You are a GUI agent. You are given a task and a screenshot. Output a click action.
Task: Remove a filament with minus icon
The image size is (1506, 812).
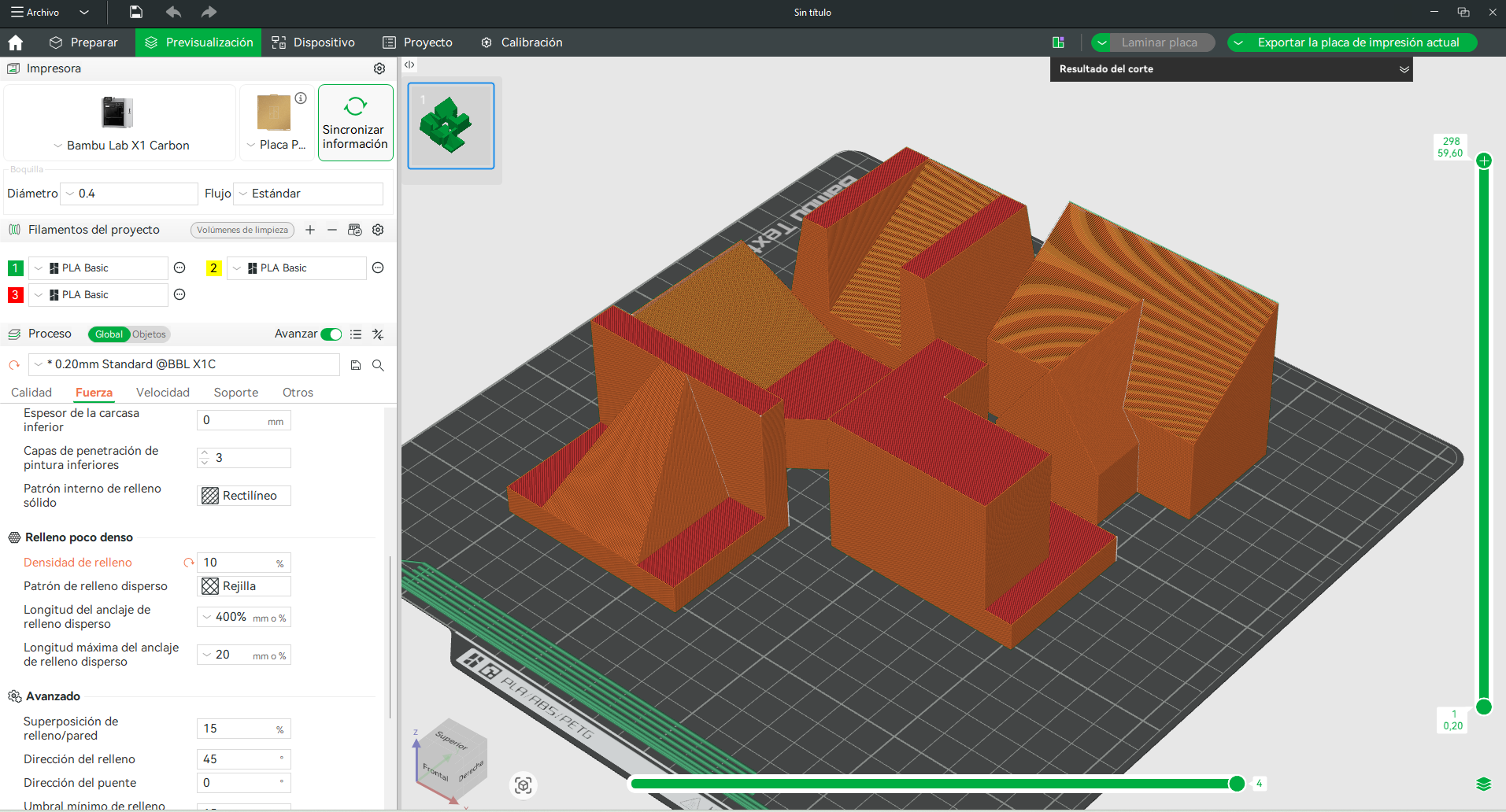tap(332, 230)
